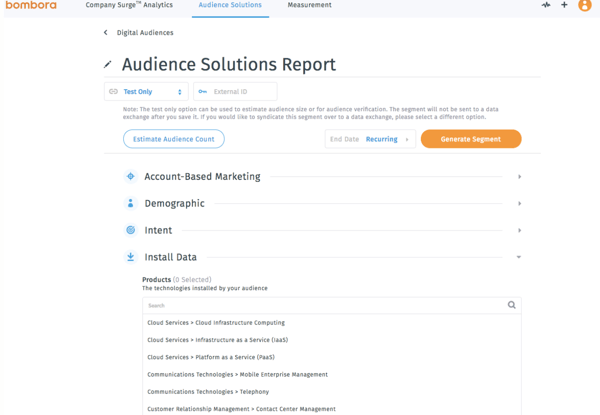Click the Intent section icon
The image size is (600, 415).
point(130,230)
